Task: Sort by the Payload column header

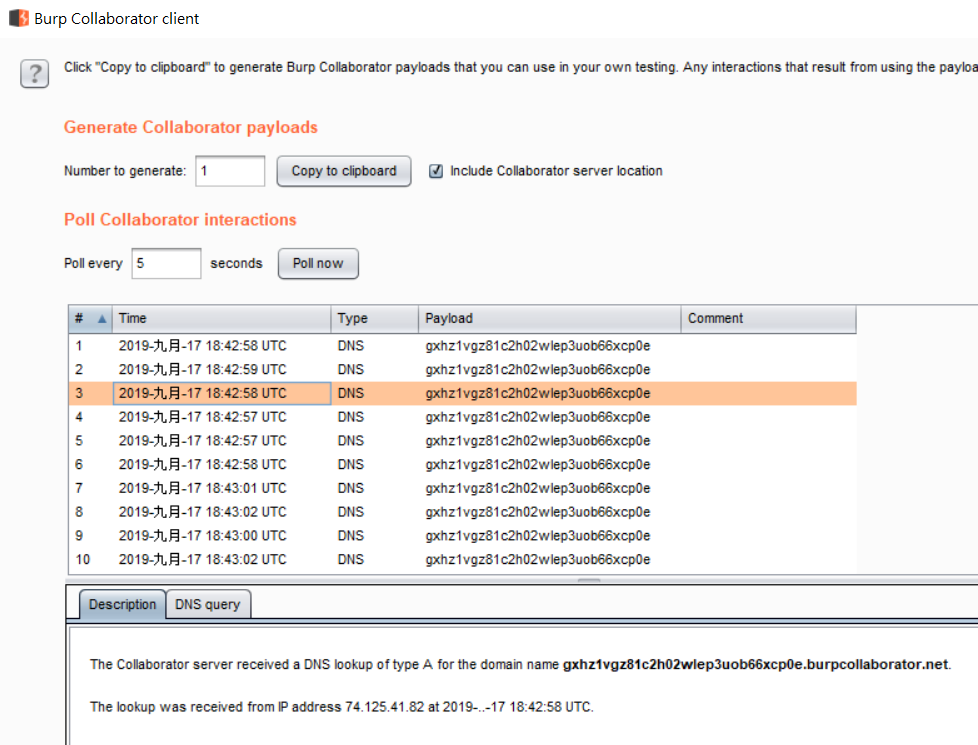Action: tap(550, 318)
